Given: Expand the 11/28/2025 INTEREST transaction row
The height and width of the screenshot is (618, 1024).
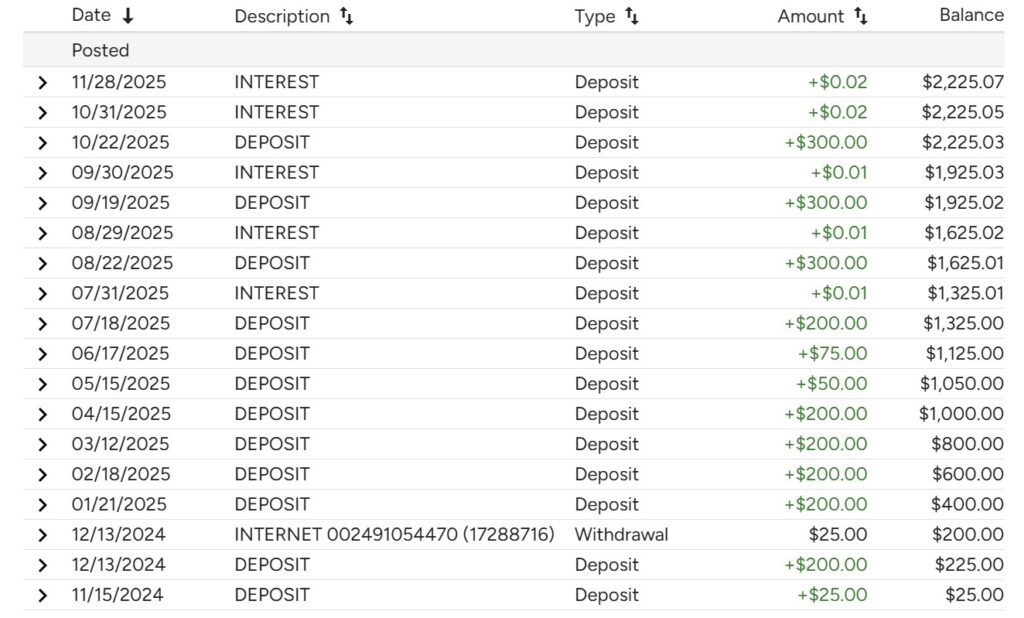Looking at the screenshot, I should point(42,83).
